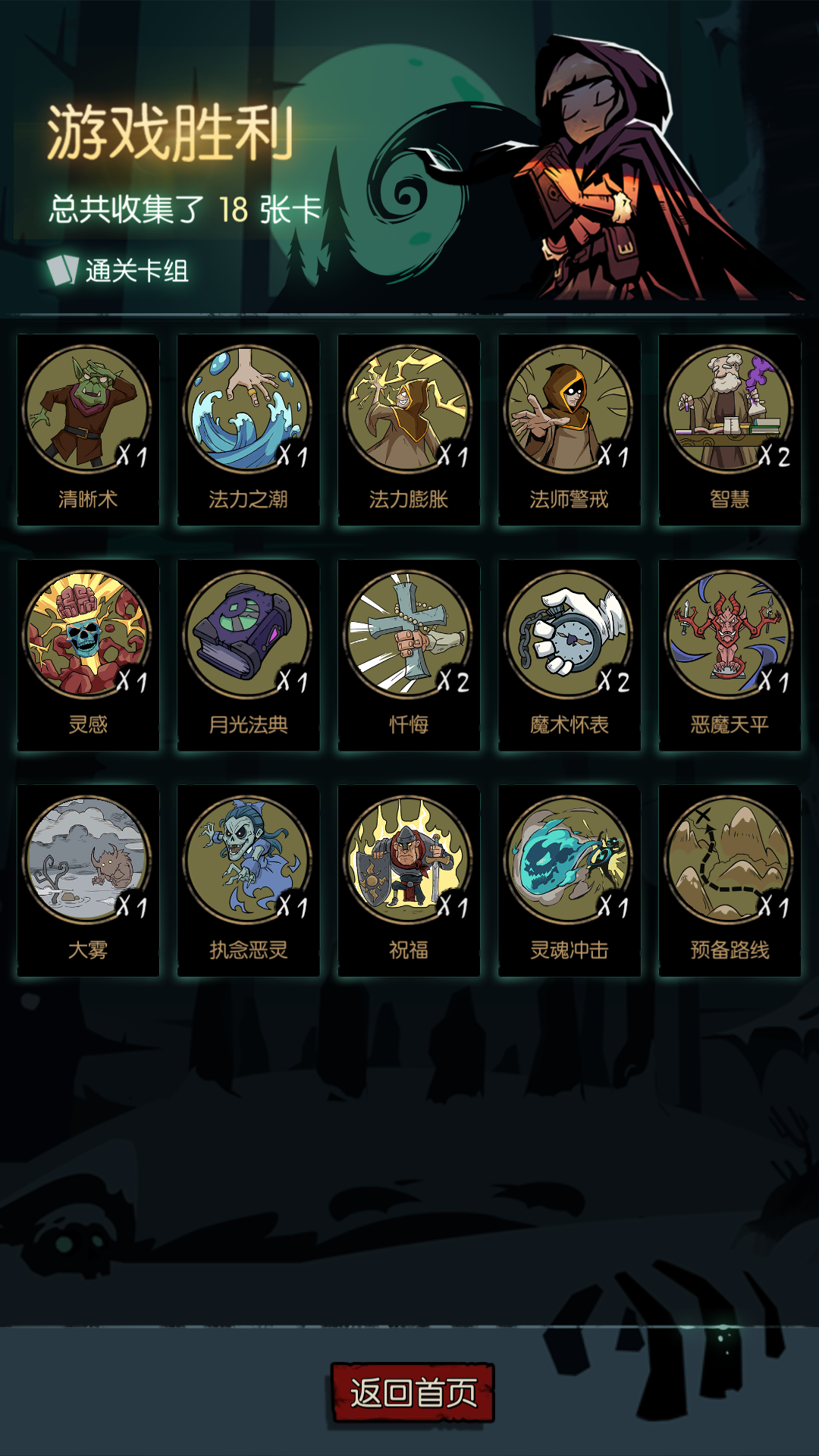Select the 清晰术 goblin card
Image resolution: width=819 pixels, height=1456 pixels.
coord(88,430)
